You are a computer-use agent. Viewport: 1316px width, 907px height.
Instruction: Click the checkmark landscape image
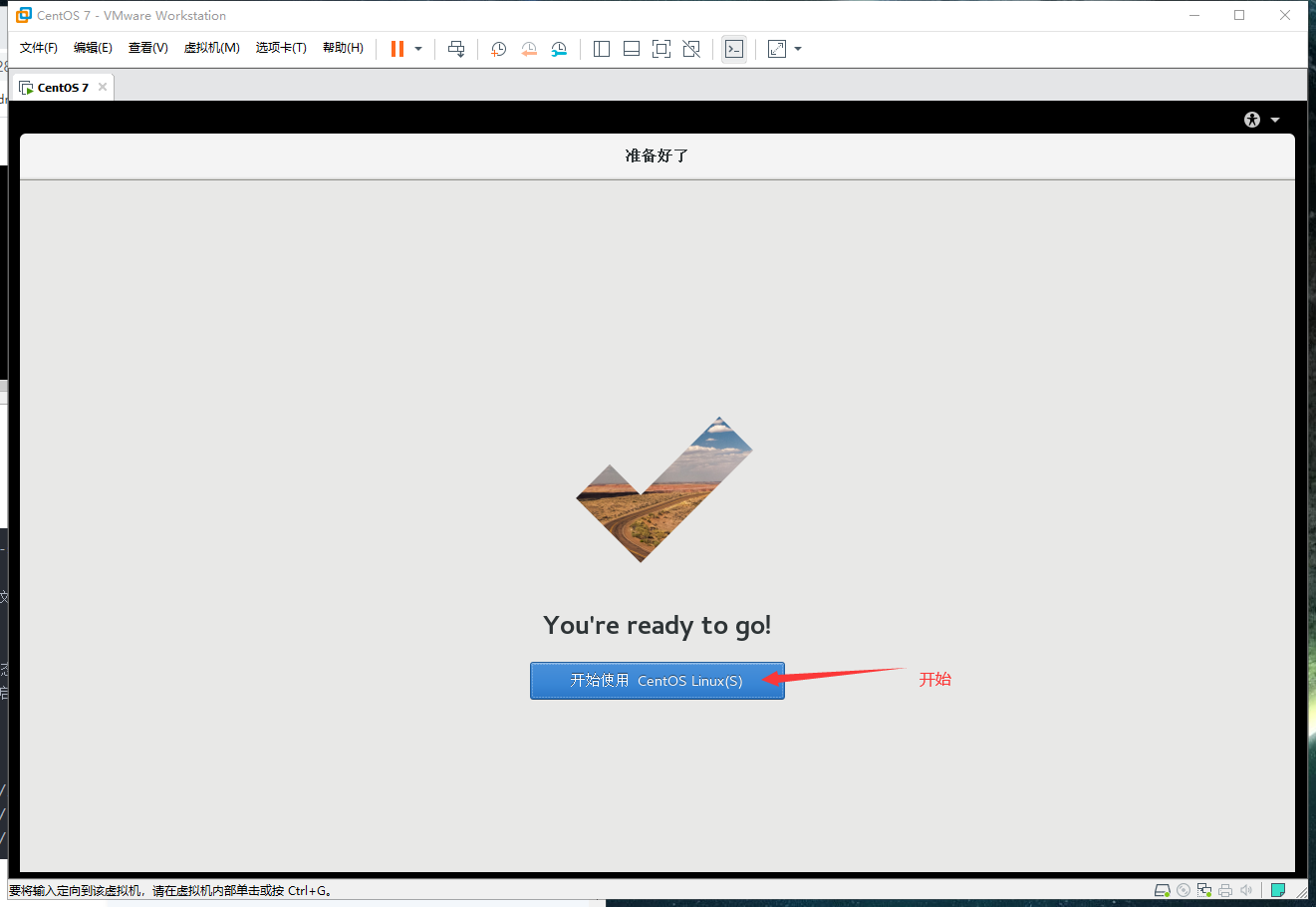click(664, 489)
